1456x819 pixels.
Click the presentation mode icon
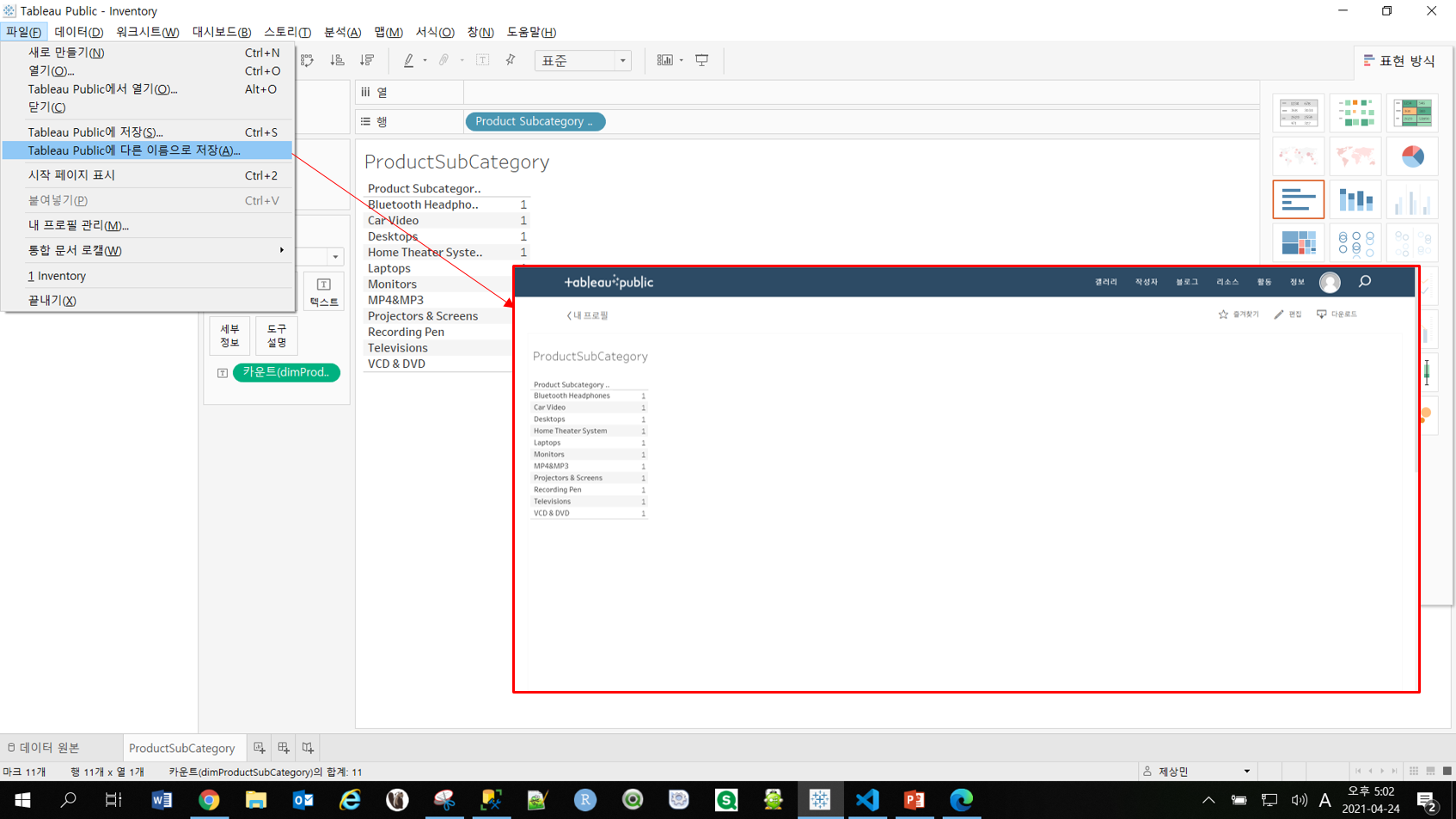tap(702, 60)
